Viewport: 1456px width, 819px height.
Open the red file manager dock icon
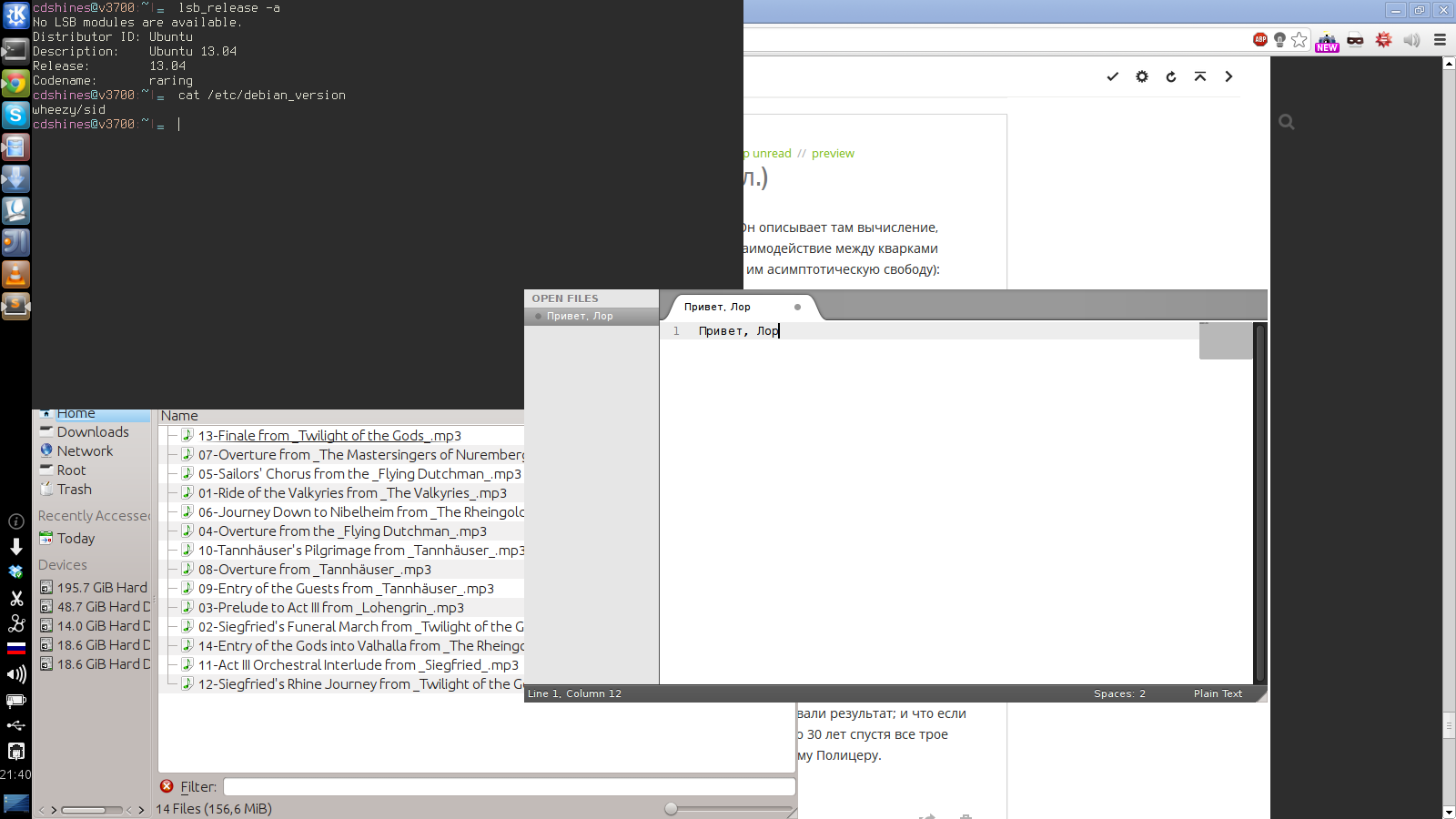coord(15,147)
